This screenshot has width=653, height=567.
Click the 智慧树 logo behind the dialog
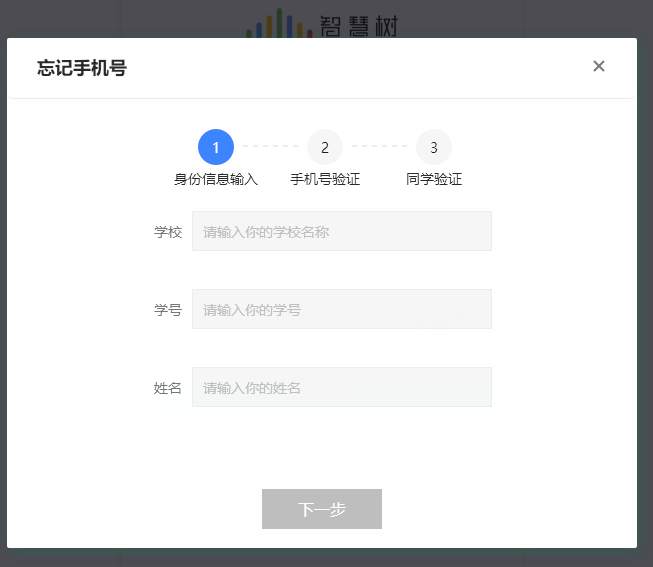(x=322, y=24)
